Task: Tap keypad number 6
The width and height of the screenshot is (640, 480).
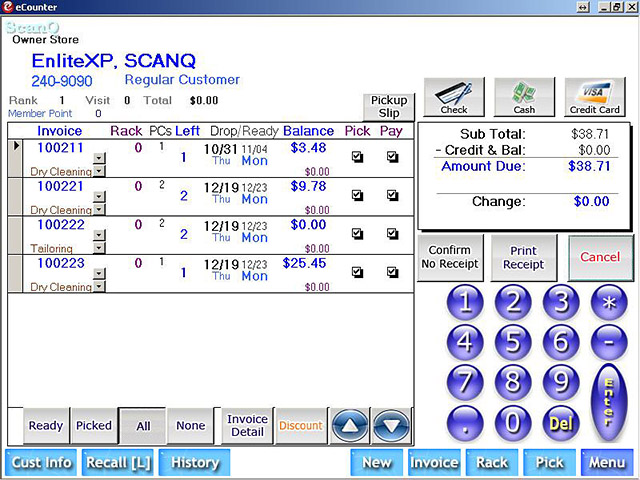Action: coord(561,342)
